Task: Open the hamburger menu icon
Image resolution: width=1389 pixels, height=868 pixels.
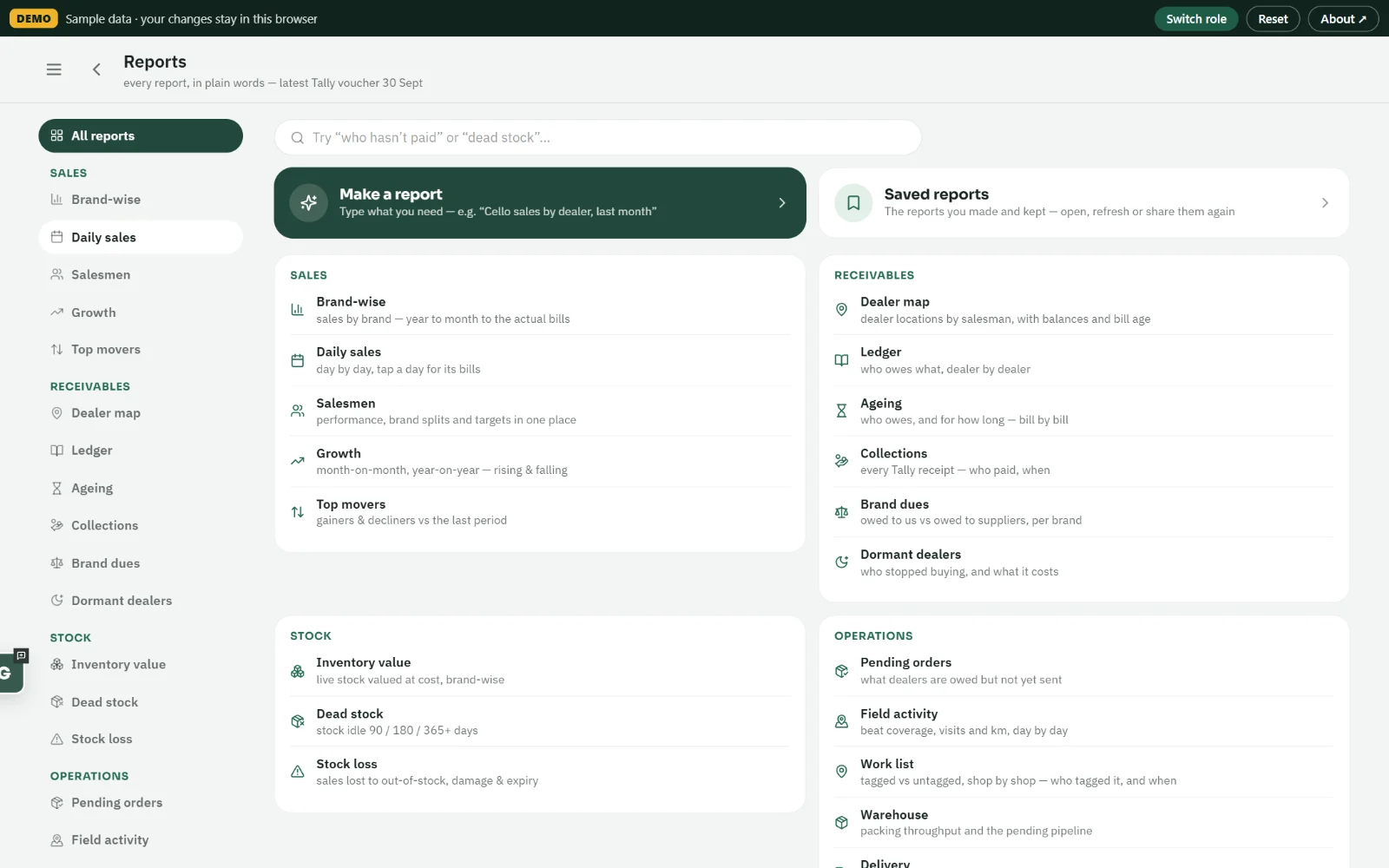Action: [54, 69]
